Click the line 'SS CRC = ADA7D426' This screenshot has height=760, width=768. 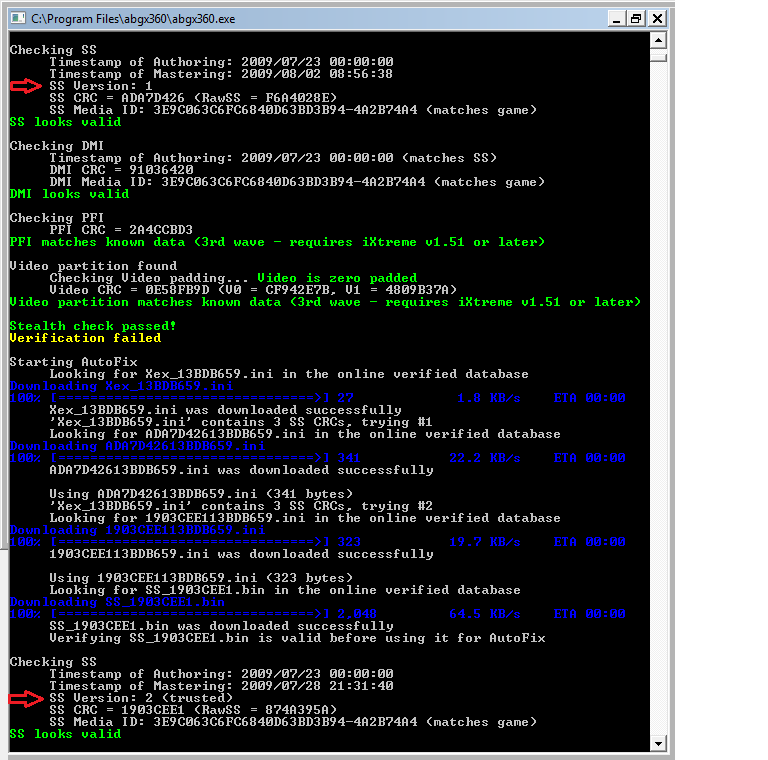click(193, 98)
